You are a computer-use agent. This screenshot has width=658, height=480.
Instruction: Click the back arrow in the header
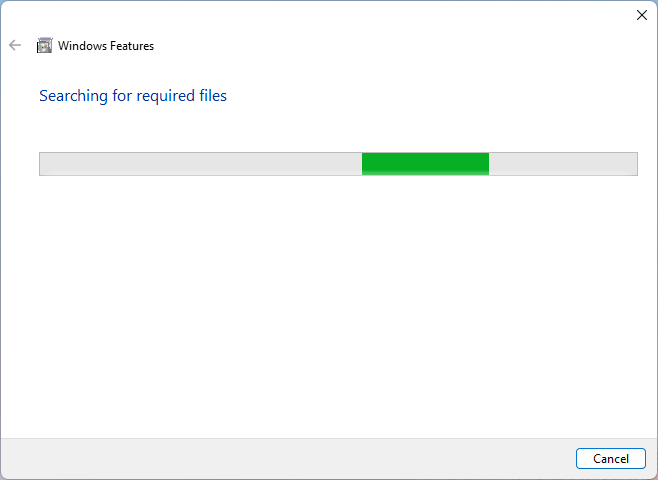[15, 45]
